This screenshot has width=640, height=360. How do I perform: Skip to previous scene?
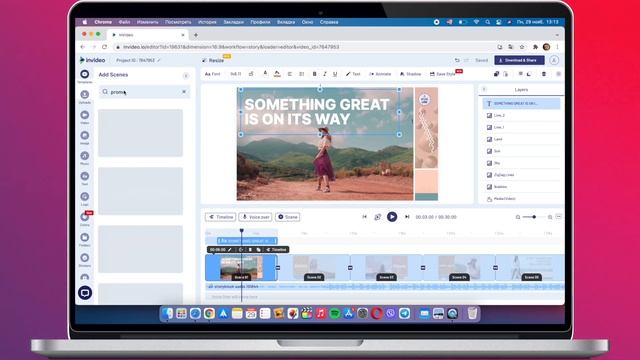coord(364,217)
